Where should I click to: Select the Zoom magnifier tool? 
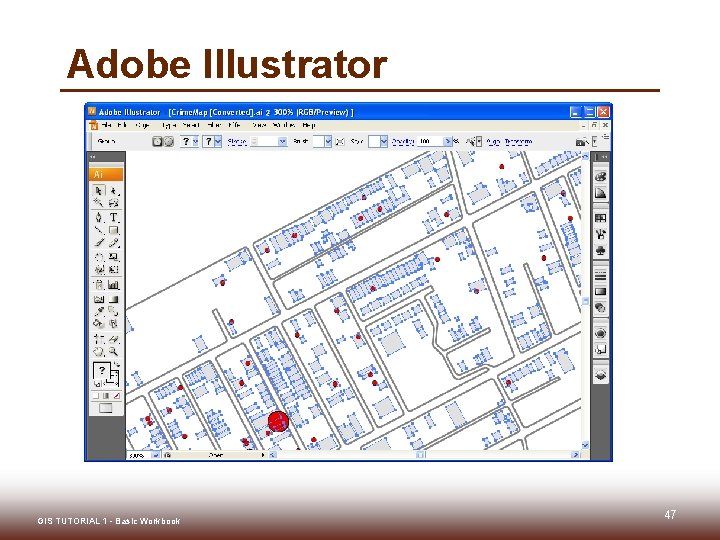pyautogui.click(x=113, y=352)
